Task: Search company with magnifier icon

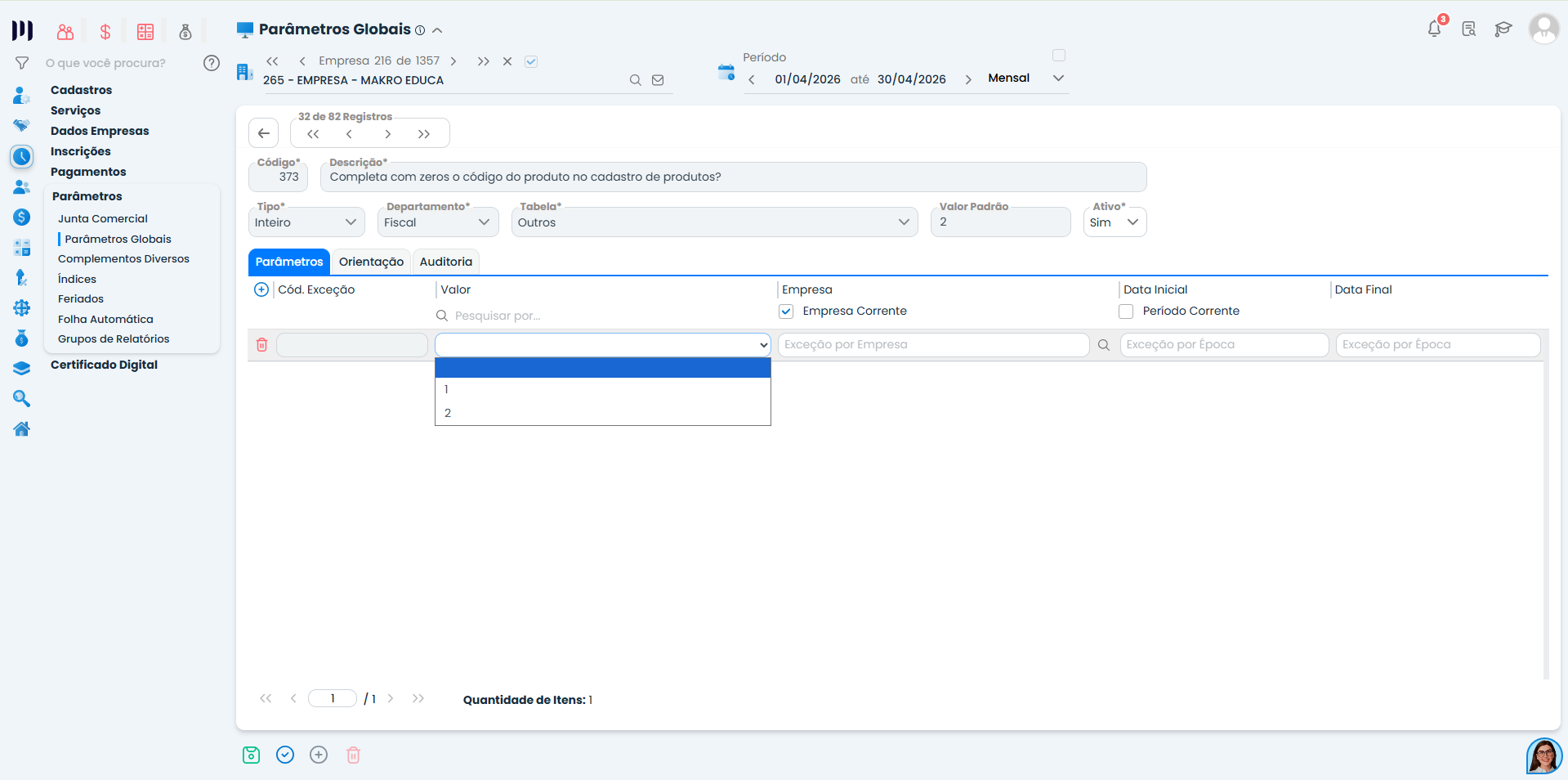Action: click(x=635, y=80)
